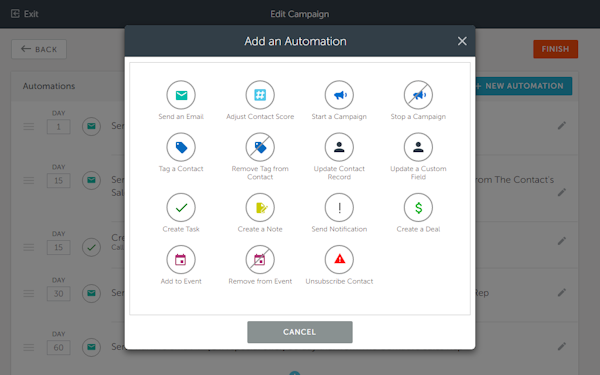This screenshot has height=375, width=600.
Task: Click the Create a Deal label
Action: click(418, 229)
